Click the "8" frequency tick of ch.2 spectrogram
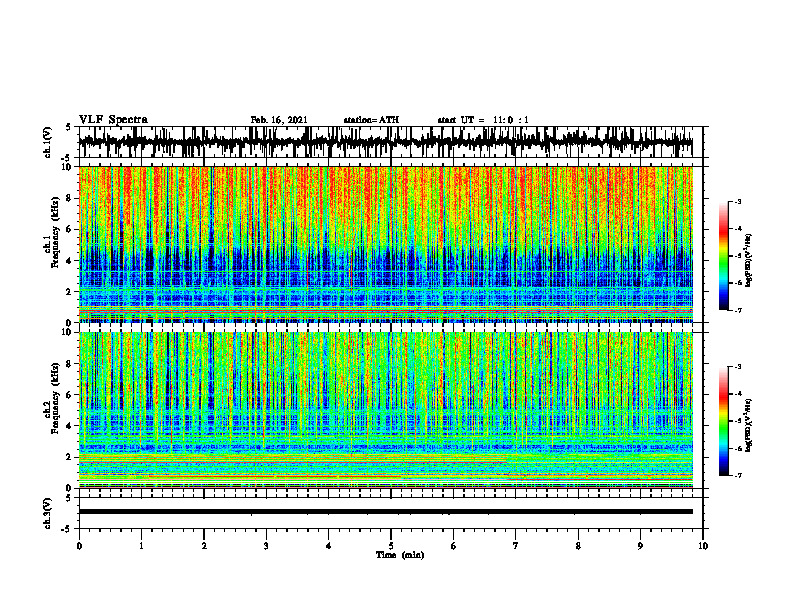 [71, 364]
